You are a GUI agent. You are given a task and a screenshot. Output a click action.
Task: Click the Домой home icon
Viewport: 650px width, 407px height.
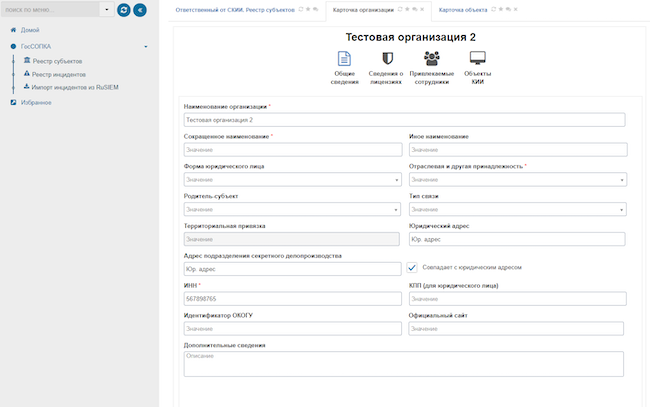point(13,30)
